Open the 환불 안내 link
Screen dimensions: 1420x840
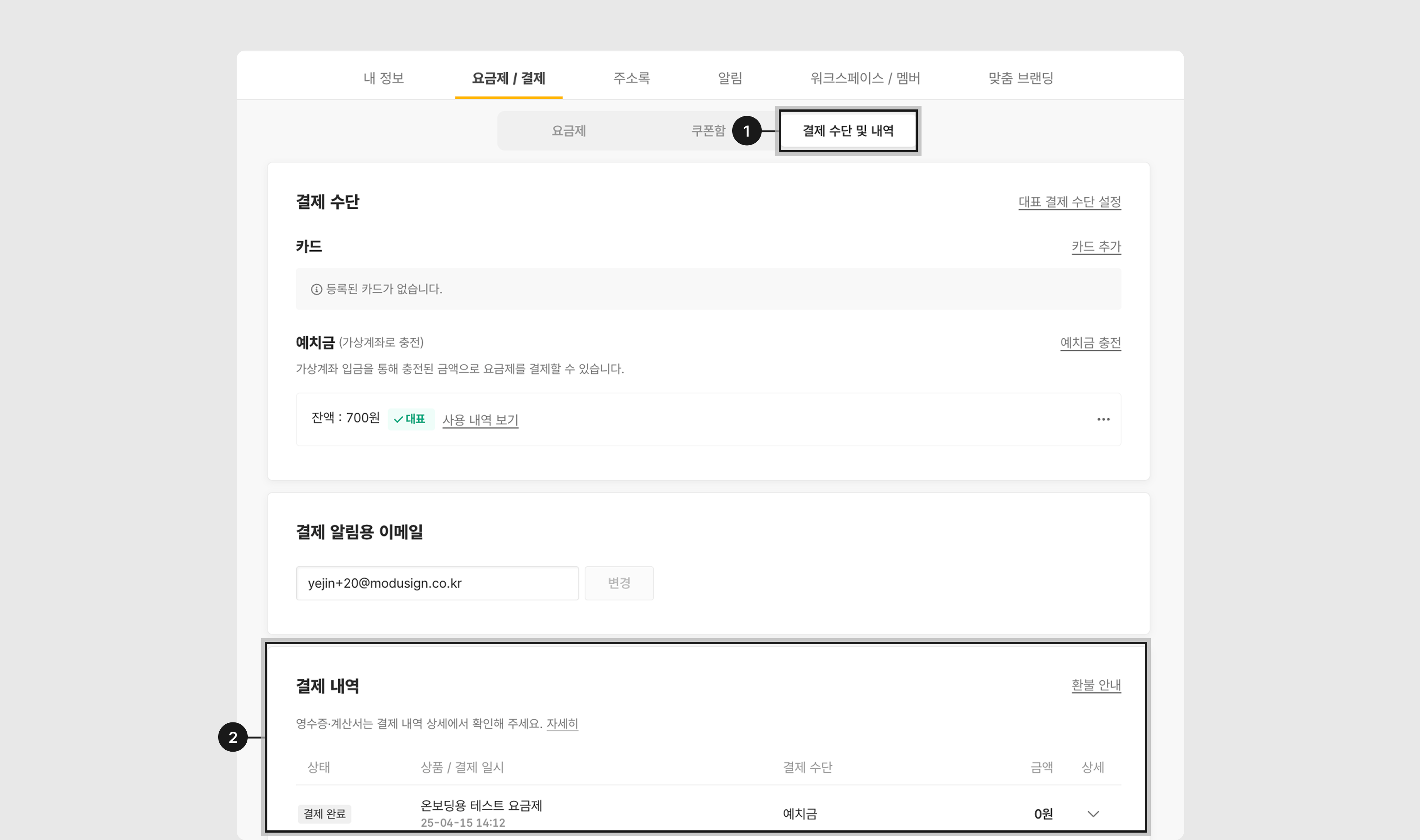pyautogui.click(x=1096, y=685)
